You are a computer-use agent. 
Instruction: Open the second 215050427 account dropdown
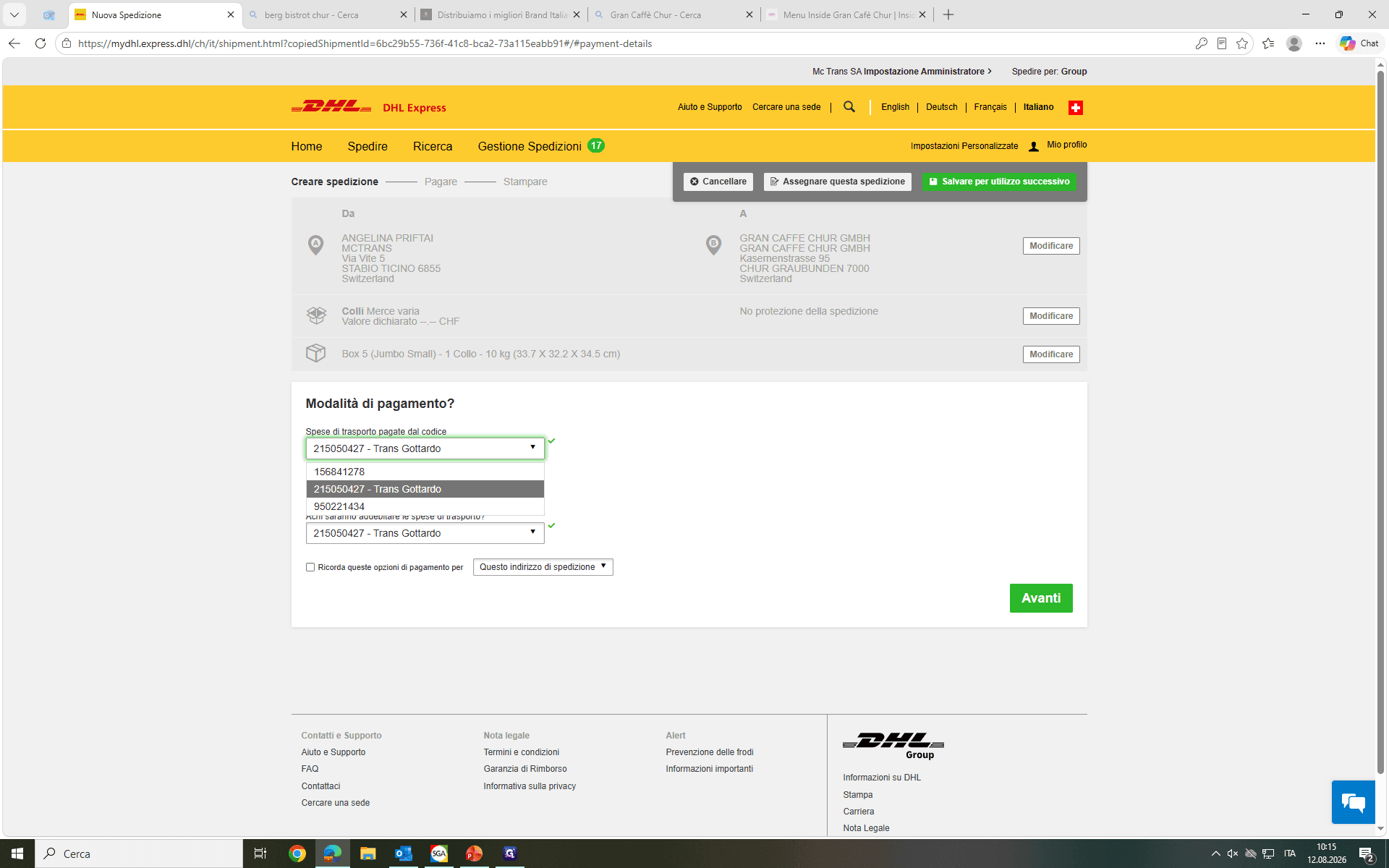(x=425, y=533)
